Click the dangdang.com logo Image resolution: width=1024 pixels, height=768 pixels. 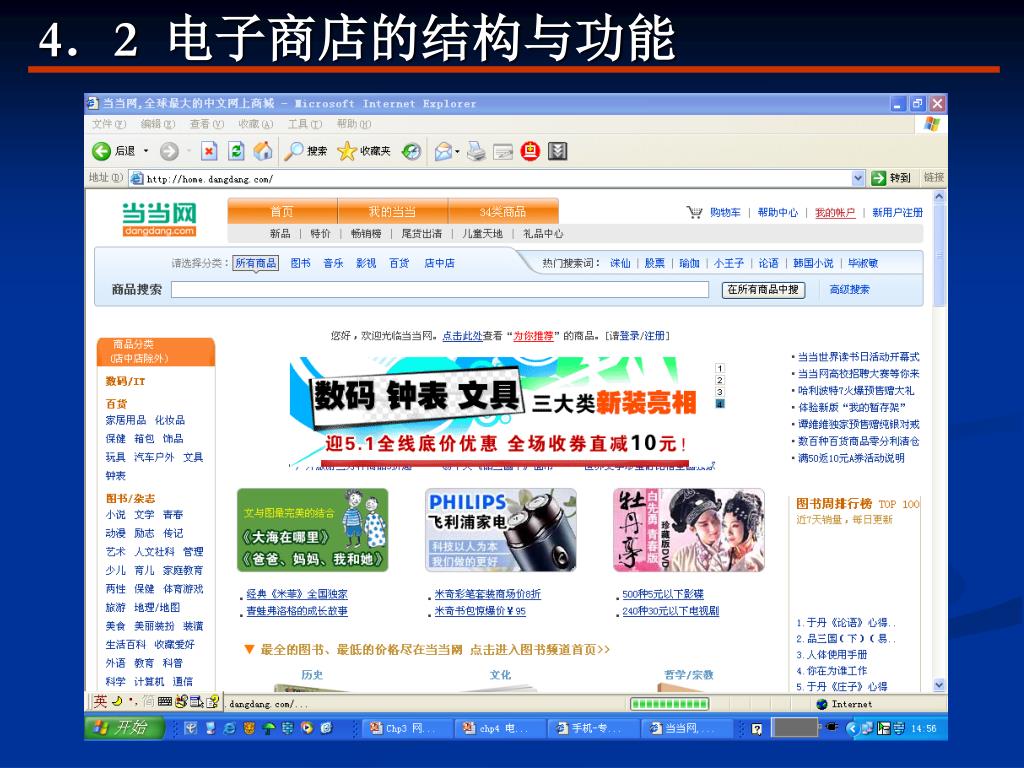159,219
